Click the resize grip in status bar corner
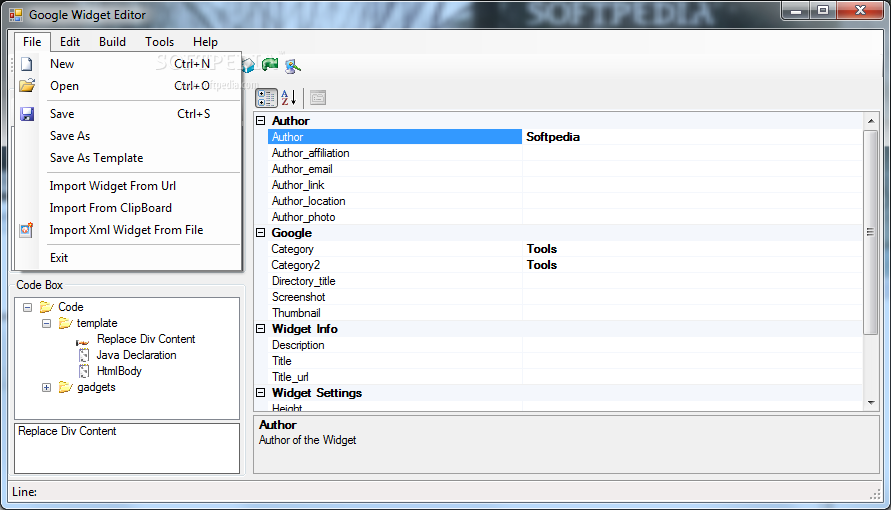891x510 pixels. pos(875,495)
